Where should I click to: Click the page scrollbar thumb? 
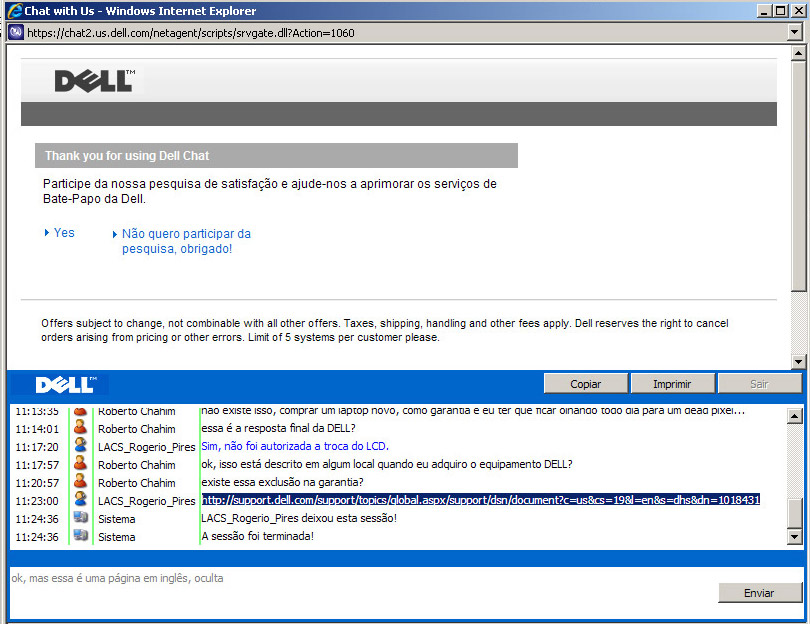(798, 176)
